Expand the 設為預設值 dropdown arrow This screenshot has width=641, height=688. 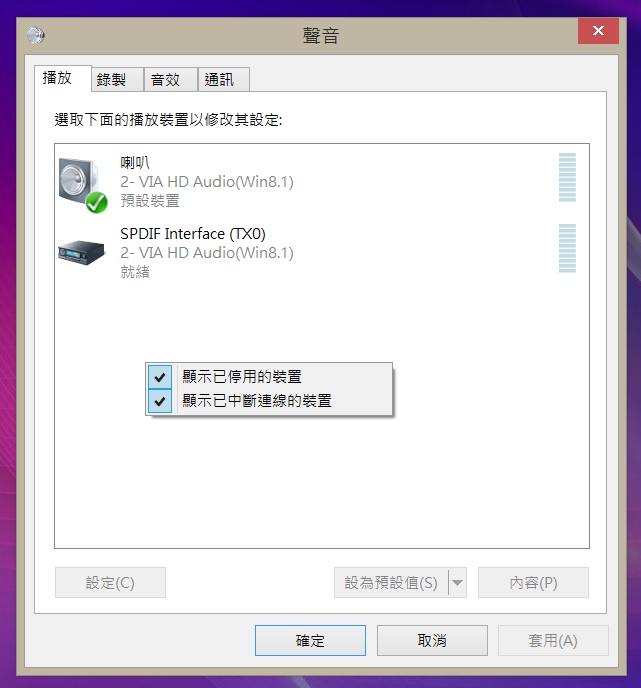click(457, 583)
